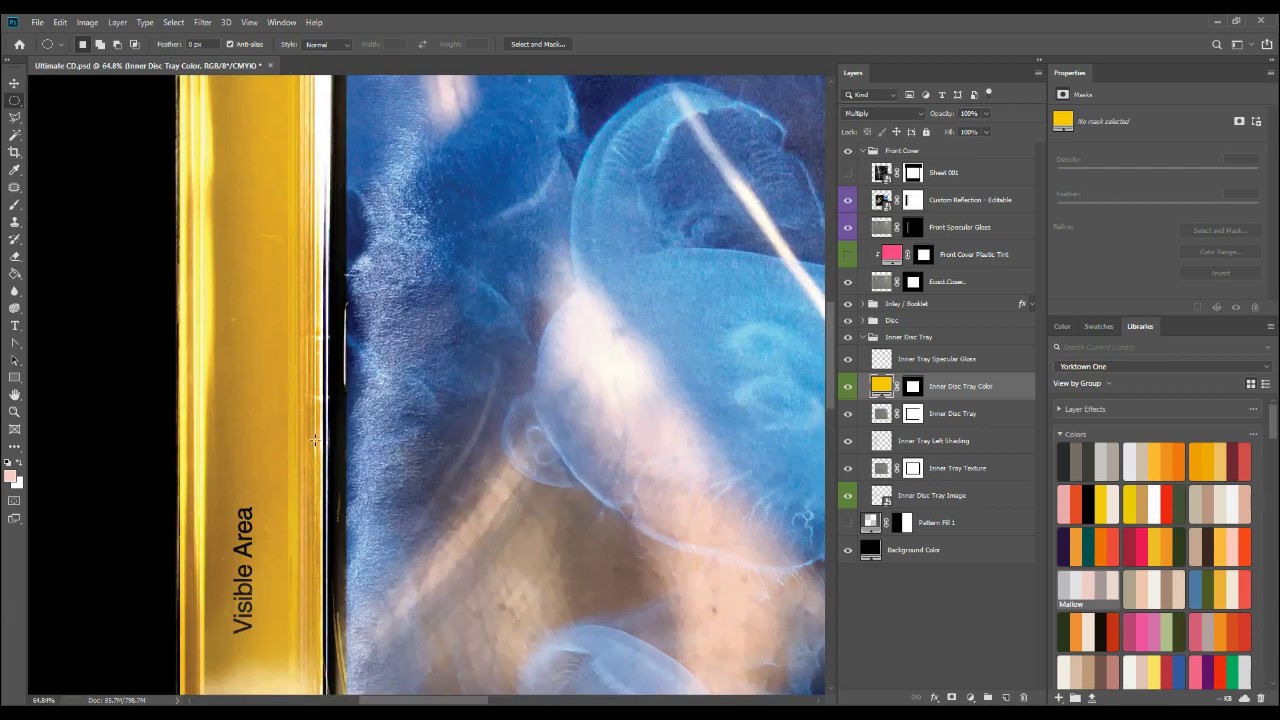The image size is (1280, 720).
Task: Select the Eyedropper tool
Action: click(14, 170)
